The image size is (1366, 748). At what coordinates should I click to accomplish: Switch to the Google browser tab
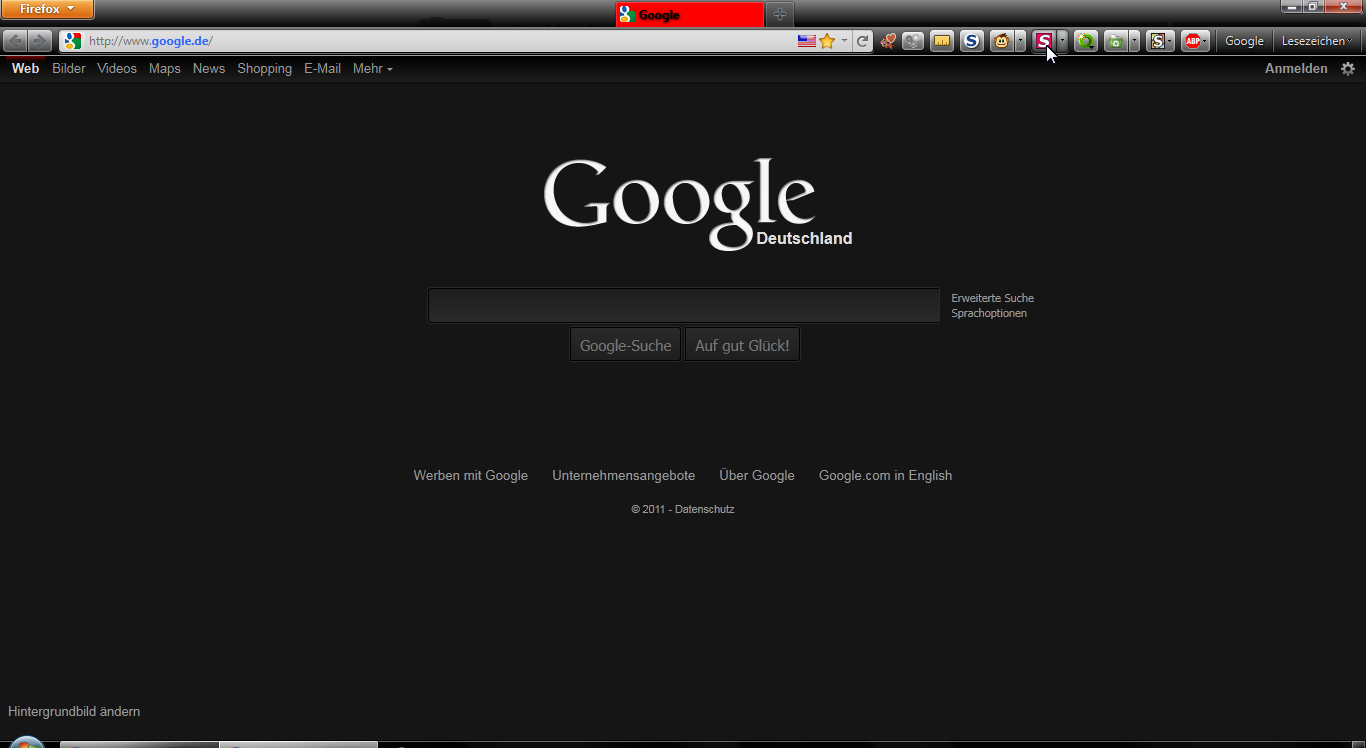[x=688, y=15]
